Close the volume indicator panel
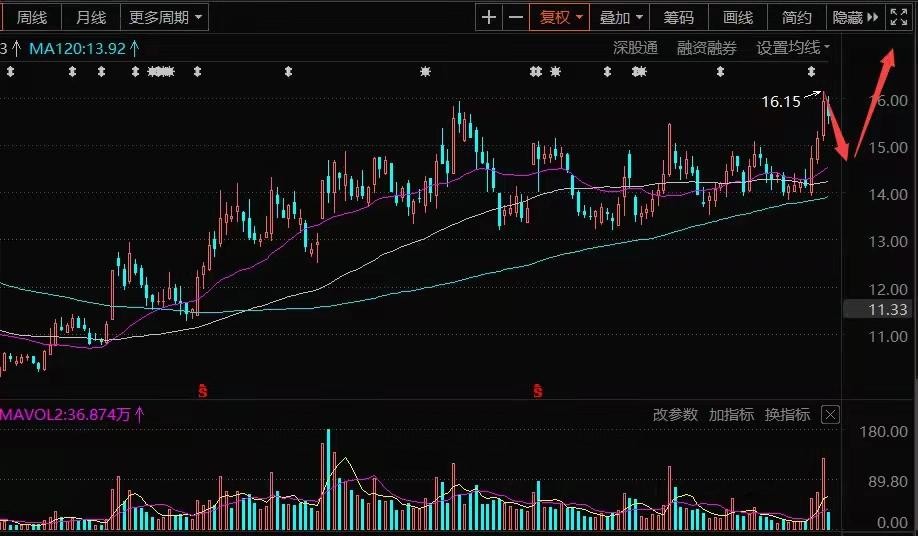The height and width of the screenshot is (536, 918). click(830, 414)
